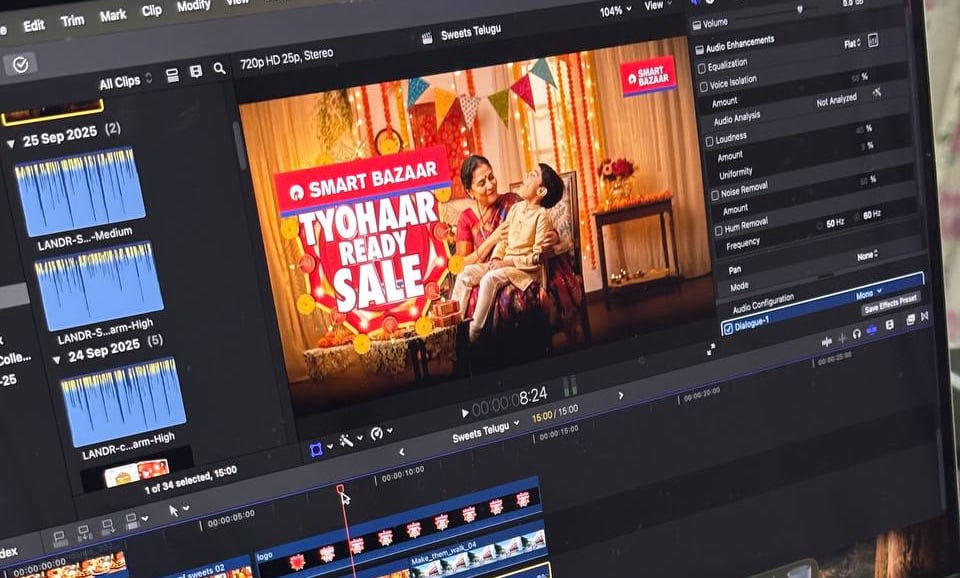This screenshot has height=578, width=960.
Task: Open the viewer View options dropdown
Action: pyautogui.click(x=657, y=5)
